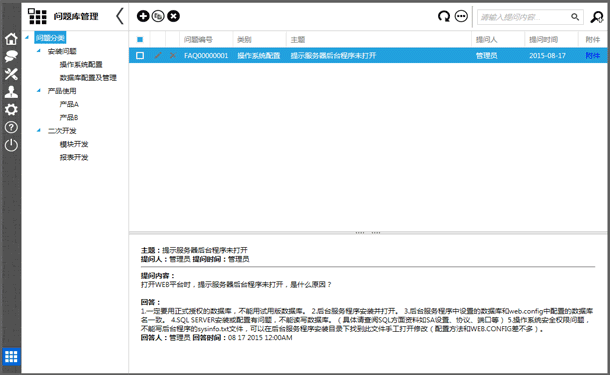Sort by the 提问人 column header
The width and height of the screenshot is (610, 375).
point(486,39)
